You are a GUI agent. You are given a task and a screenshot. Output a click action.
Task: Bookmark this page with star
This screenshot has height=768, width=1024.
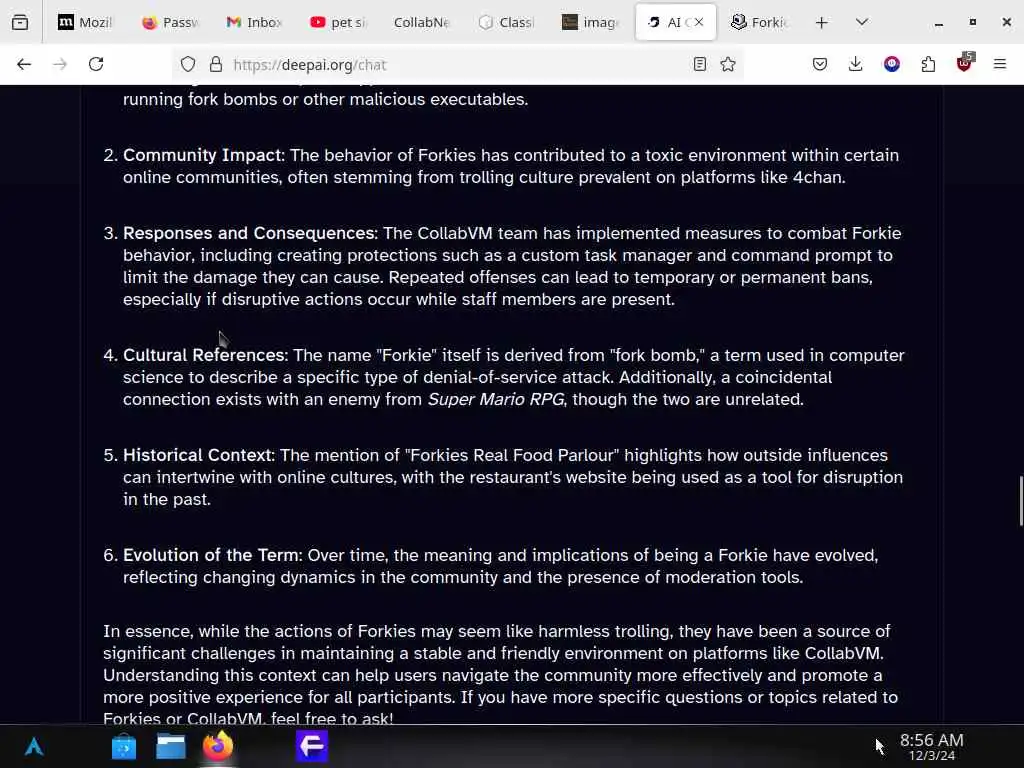tap(728, 64)
